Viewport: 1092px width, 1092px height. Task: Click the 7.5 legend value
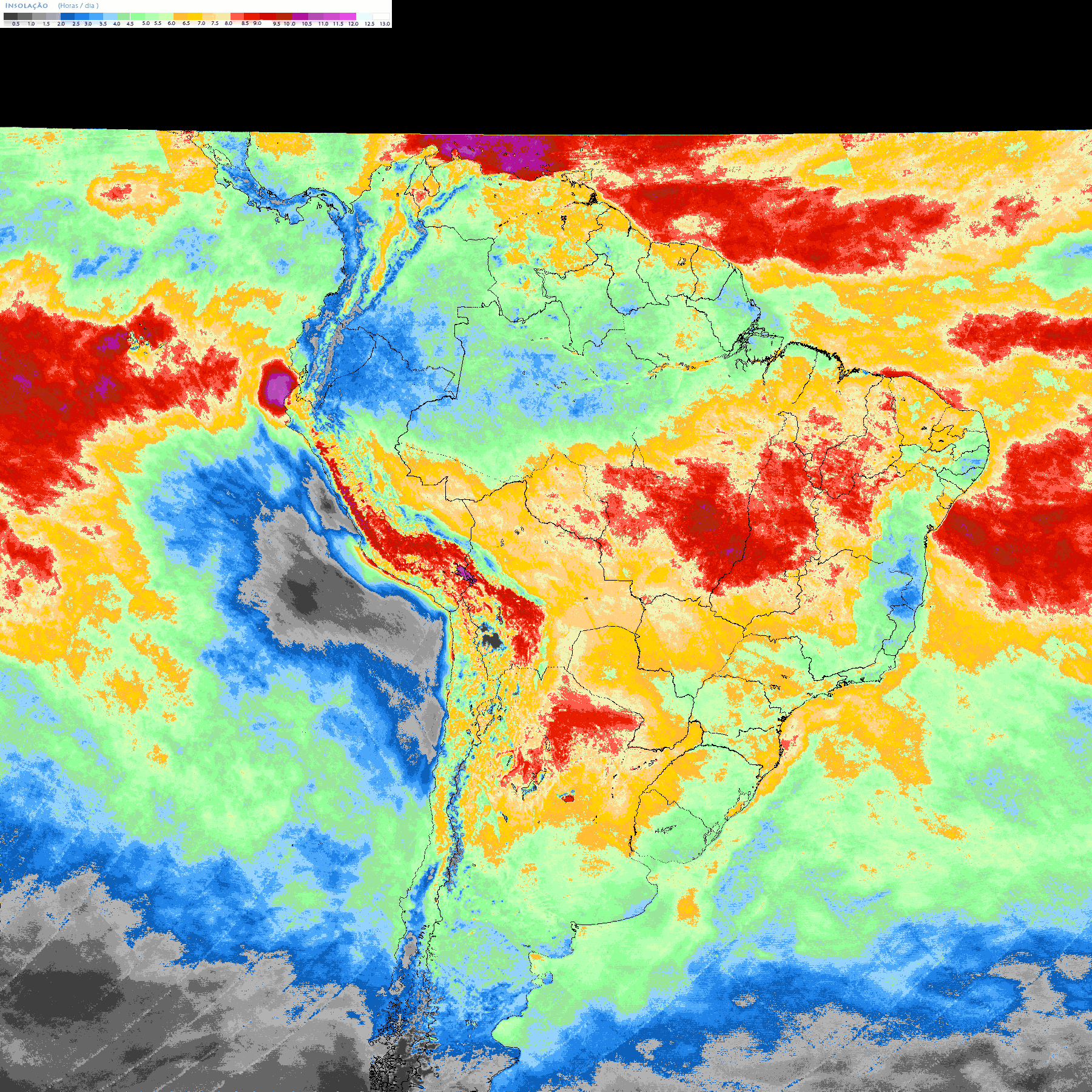coord(215,23)
